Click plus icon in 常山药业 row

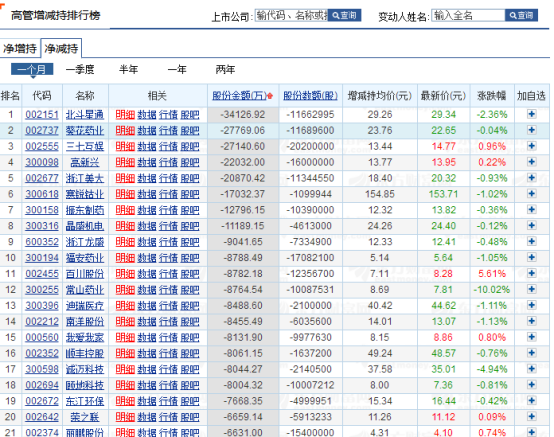click(531, 289)
